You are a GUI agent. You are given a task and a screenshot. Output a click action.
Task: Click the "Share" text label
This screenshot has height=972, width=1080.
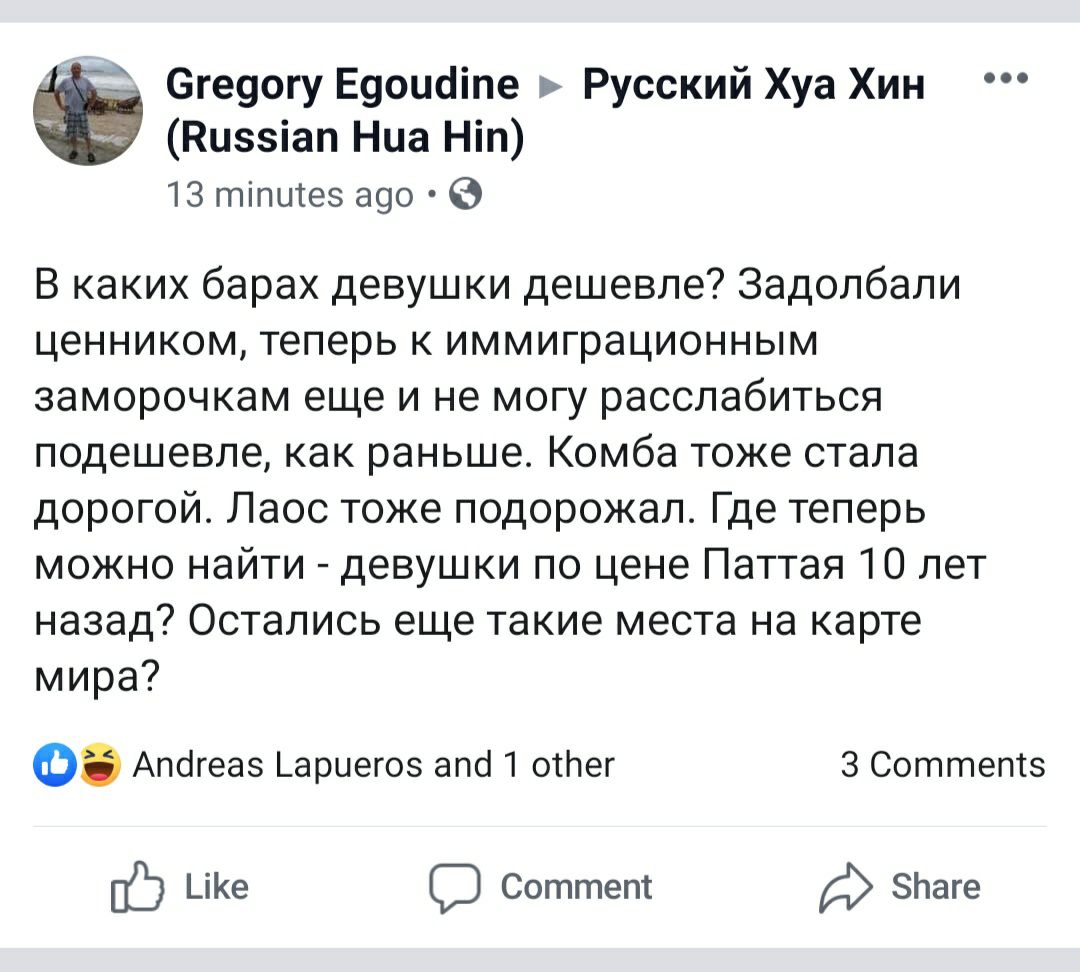coord(935,887)
